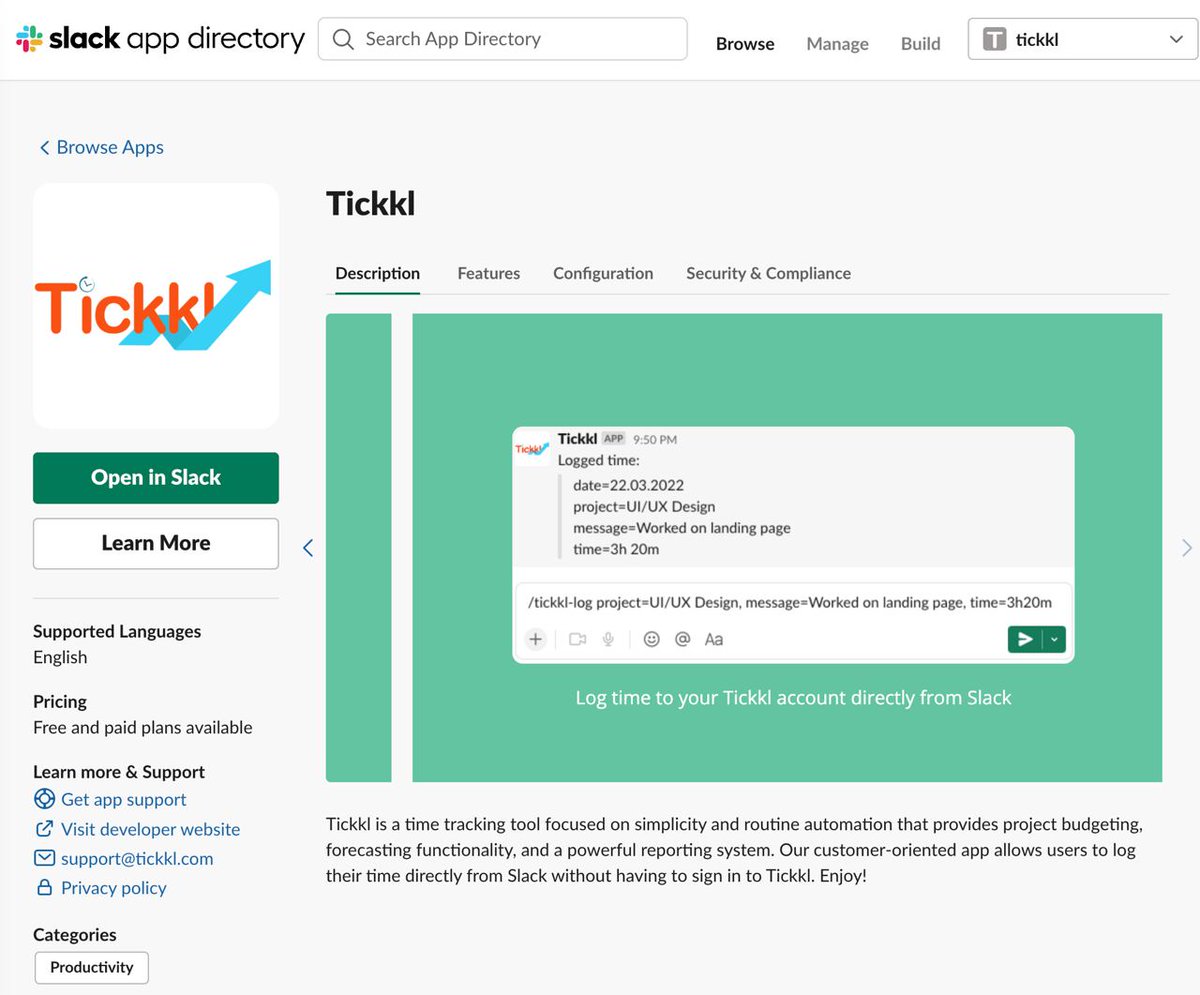
Task: Click the 9:50 PM message timestamp
Action: click(x=655, y=439)
